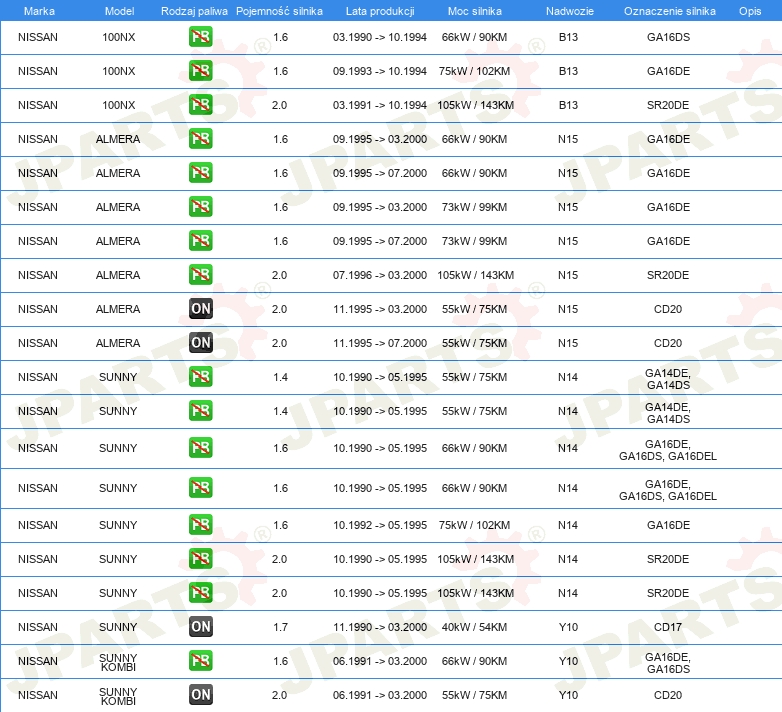The width and height of the screenshot is (782, 712).
Task: Click diesel ON icon in Sunny CD17 row
Action: (201, 627)
